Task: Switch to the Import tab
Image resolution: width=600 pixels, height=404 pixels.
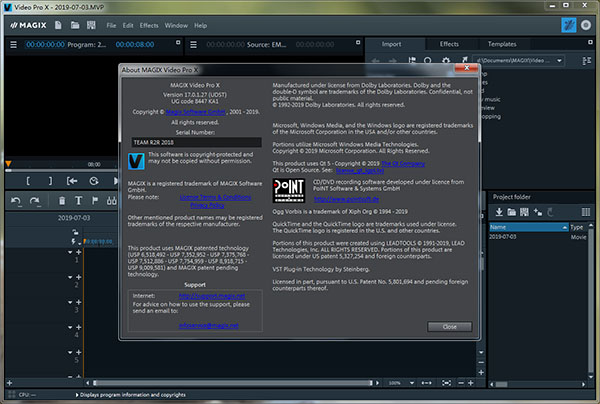Action: (391, 44)
